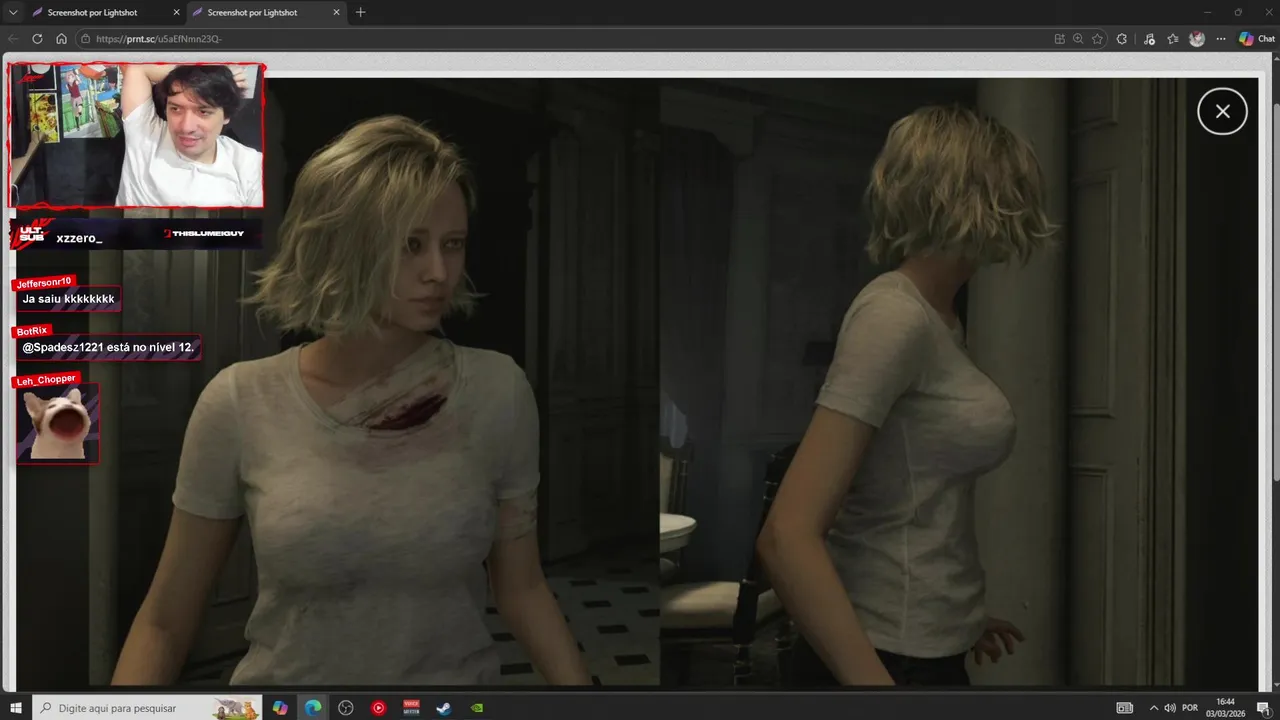Open the browser extensions menu

pos(1122,39)
